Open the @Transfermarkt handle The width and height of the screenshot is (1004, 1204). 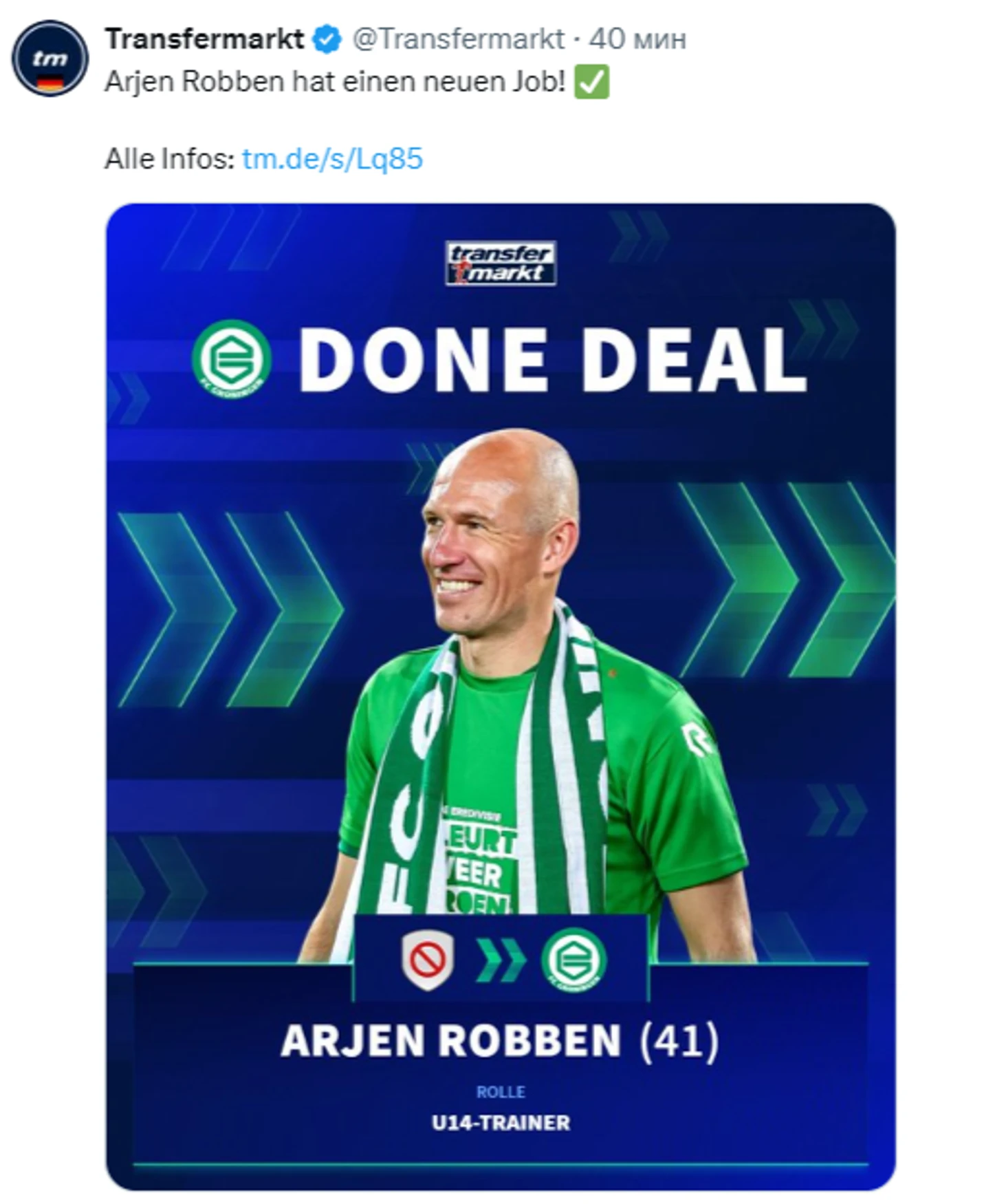coord(458,39)
